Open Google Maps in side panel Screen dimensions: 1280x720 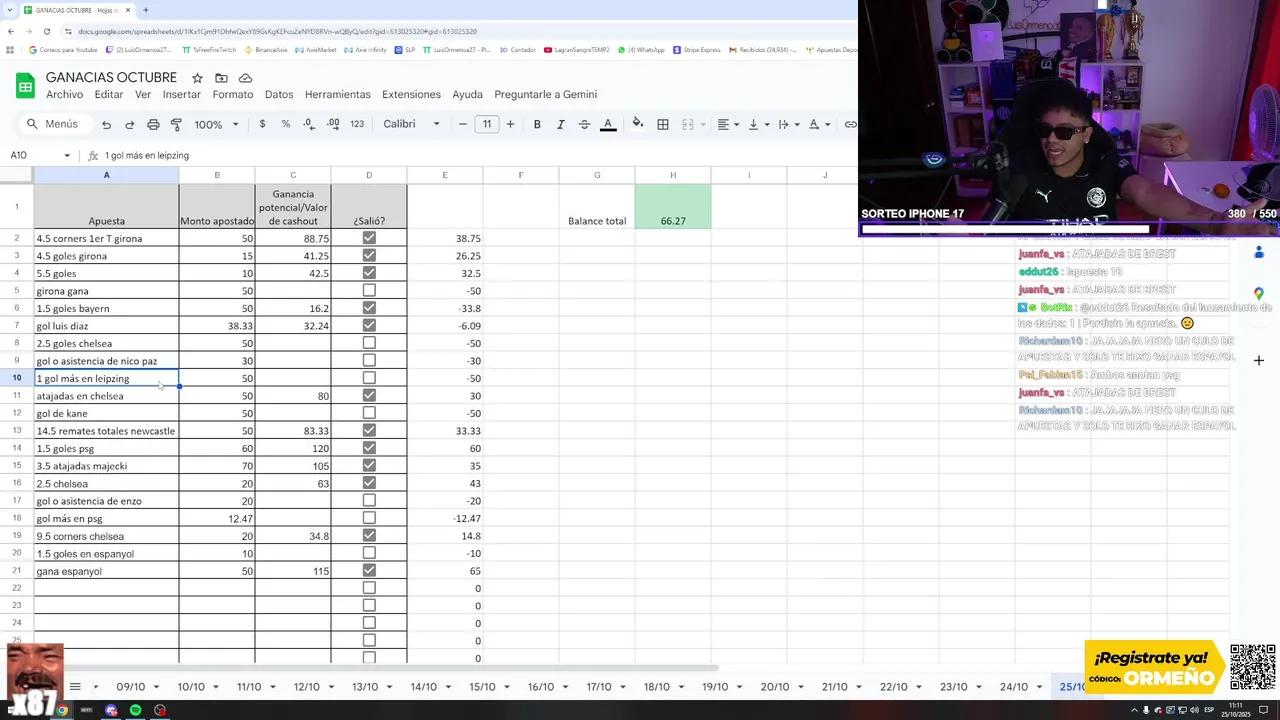point(1259,293)
